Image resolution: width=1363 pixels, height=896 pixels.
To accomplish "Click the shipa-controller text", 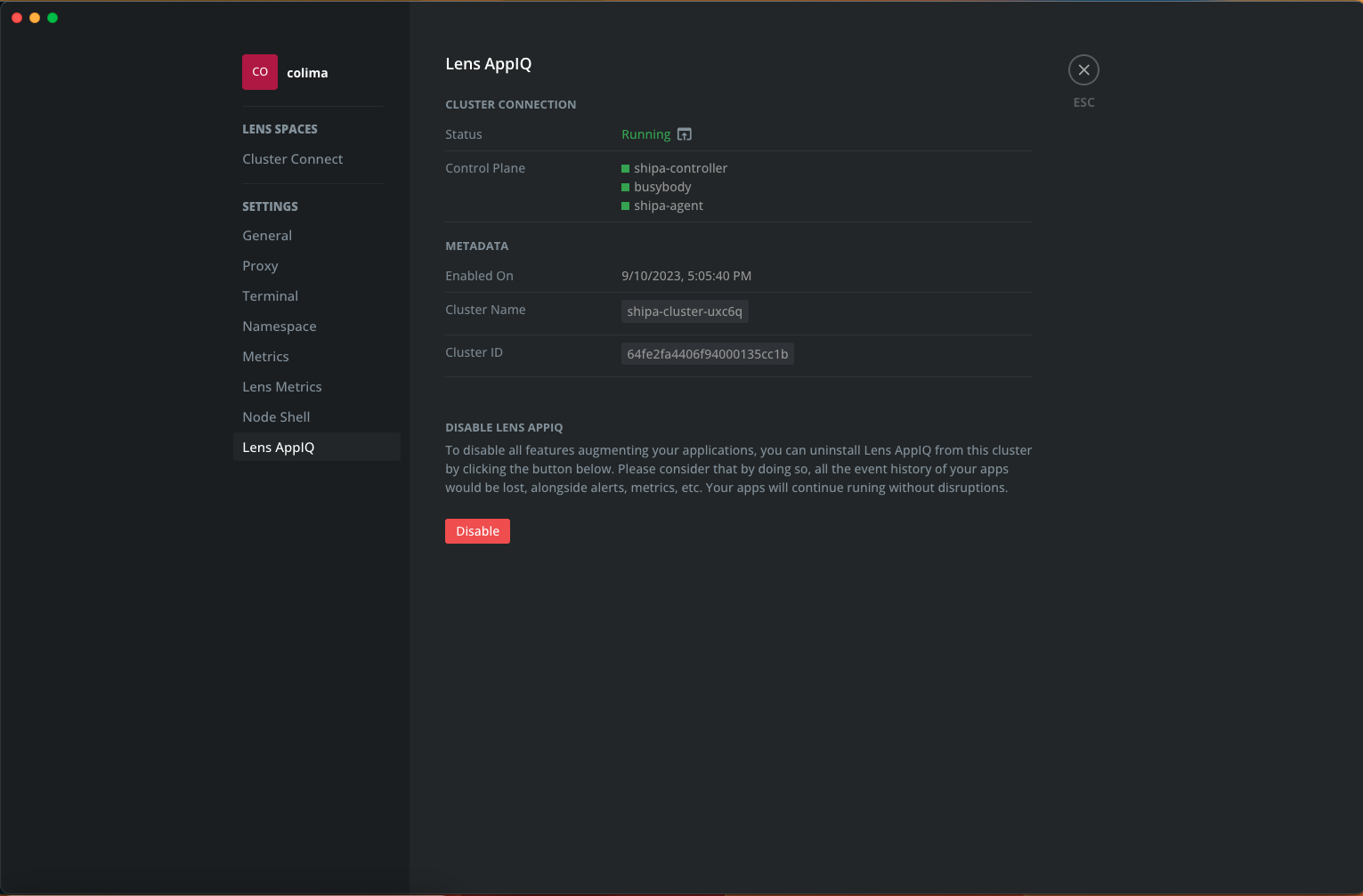I will click(680, 168).
